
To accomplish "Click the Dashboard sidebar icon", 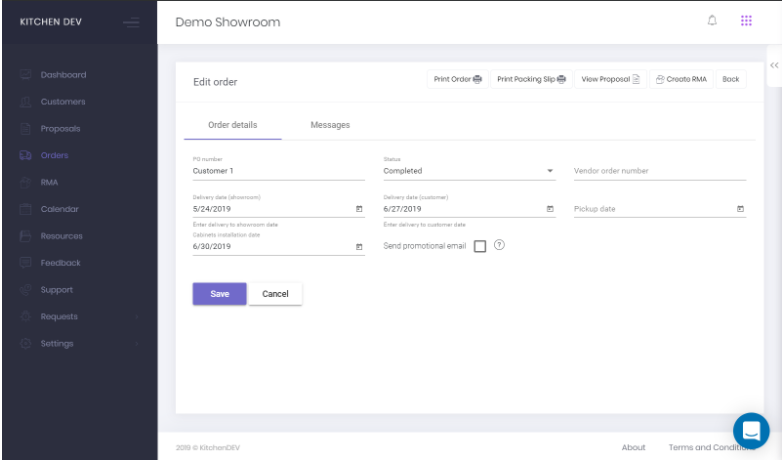I will pos(25,74).
